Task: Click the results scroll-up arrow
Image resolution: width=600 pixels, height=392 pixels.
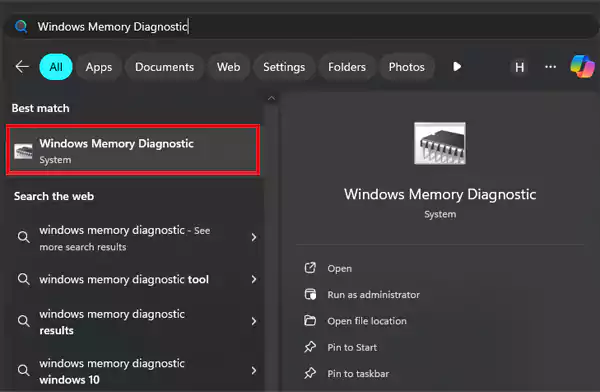Action: pos(271,98)
